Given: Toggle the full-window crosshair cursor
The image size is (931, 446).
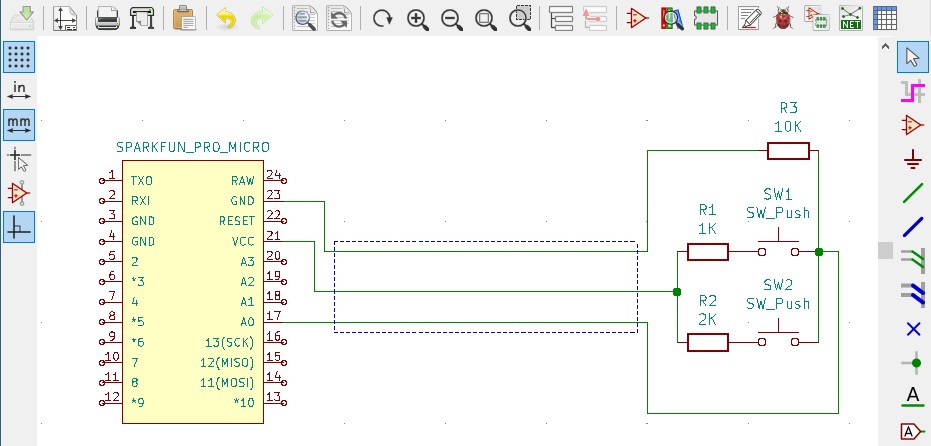Looking at the screenshot, I should click(x=19, y=158).
